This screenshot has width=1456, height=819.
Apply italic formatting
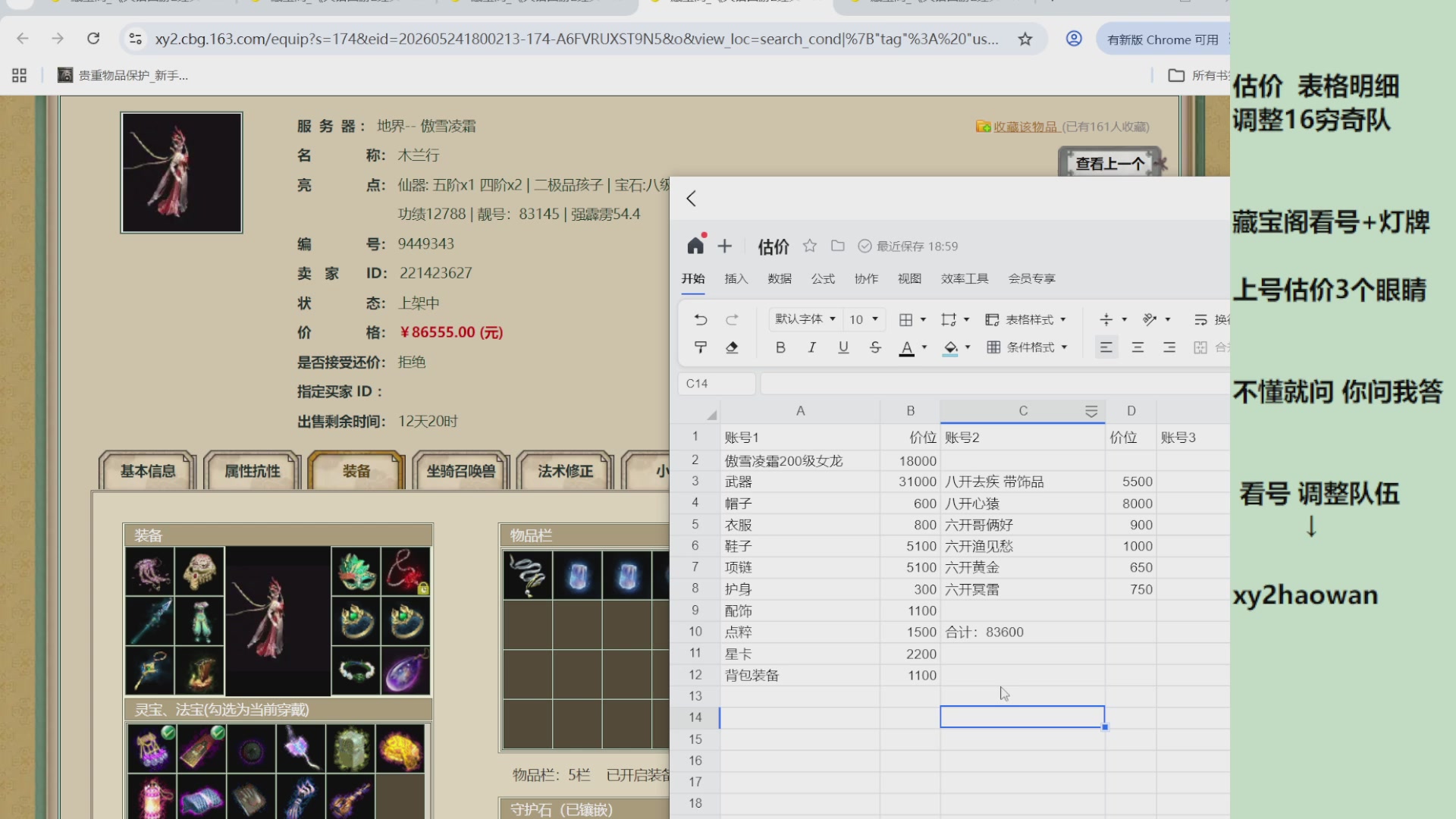point(812,347)
